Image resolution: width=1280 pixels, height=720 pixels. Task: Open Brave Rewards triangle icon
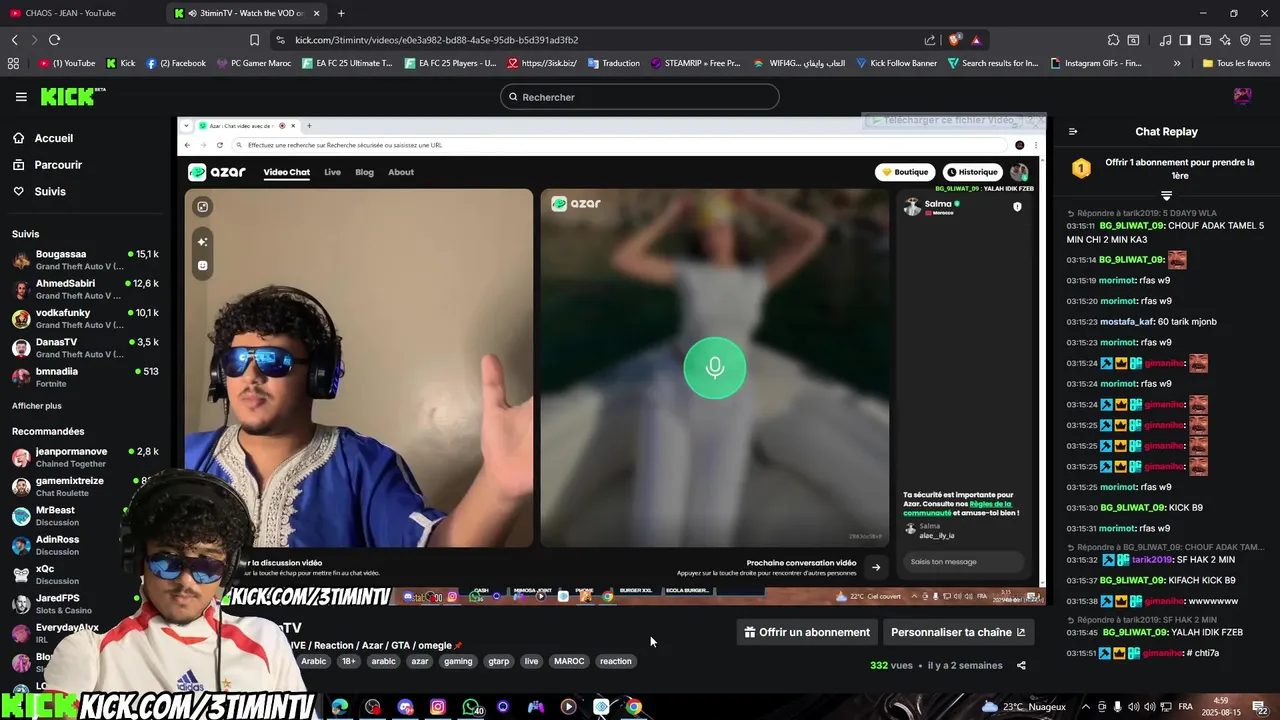click(976, 40)
